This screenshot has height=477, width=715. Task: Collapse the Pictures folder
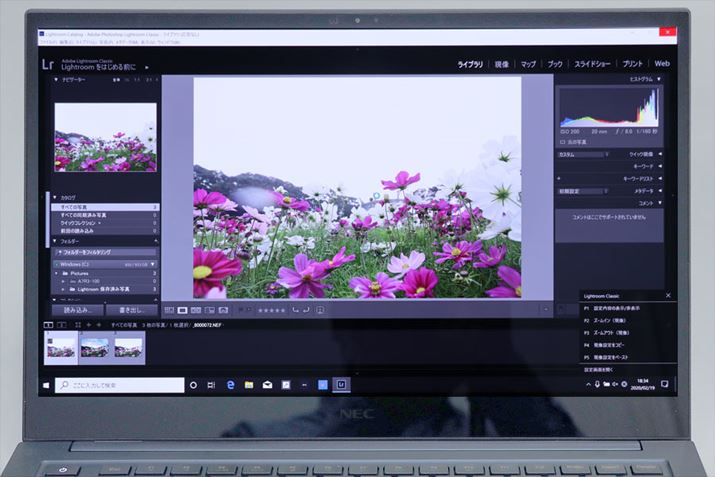click(x=57, y=273)
